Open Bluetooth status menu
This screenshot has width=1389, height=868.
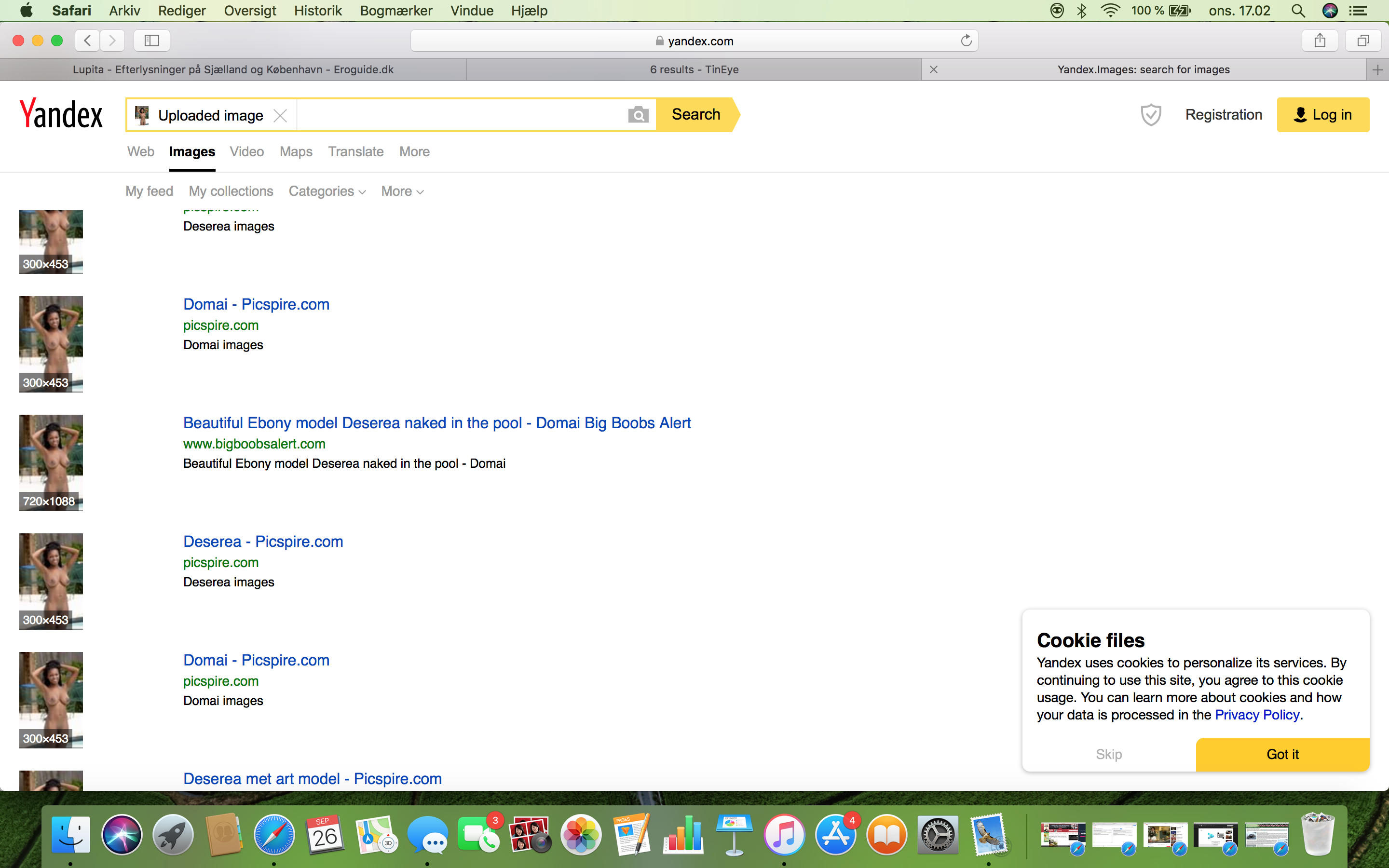(x=1082, y=10)
